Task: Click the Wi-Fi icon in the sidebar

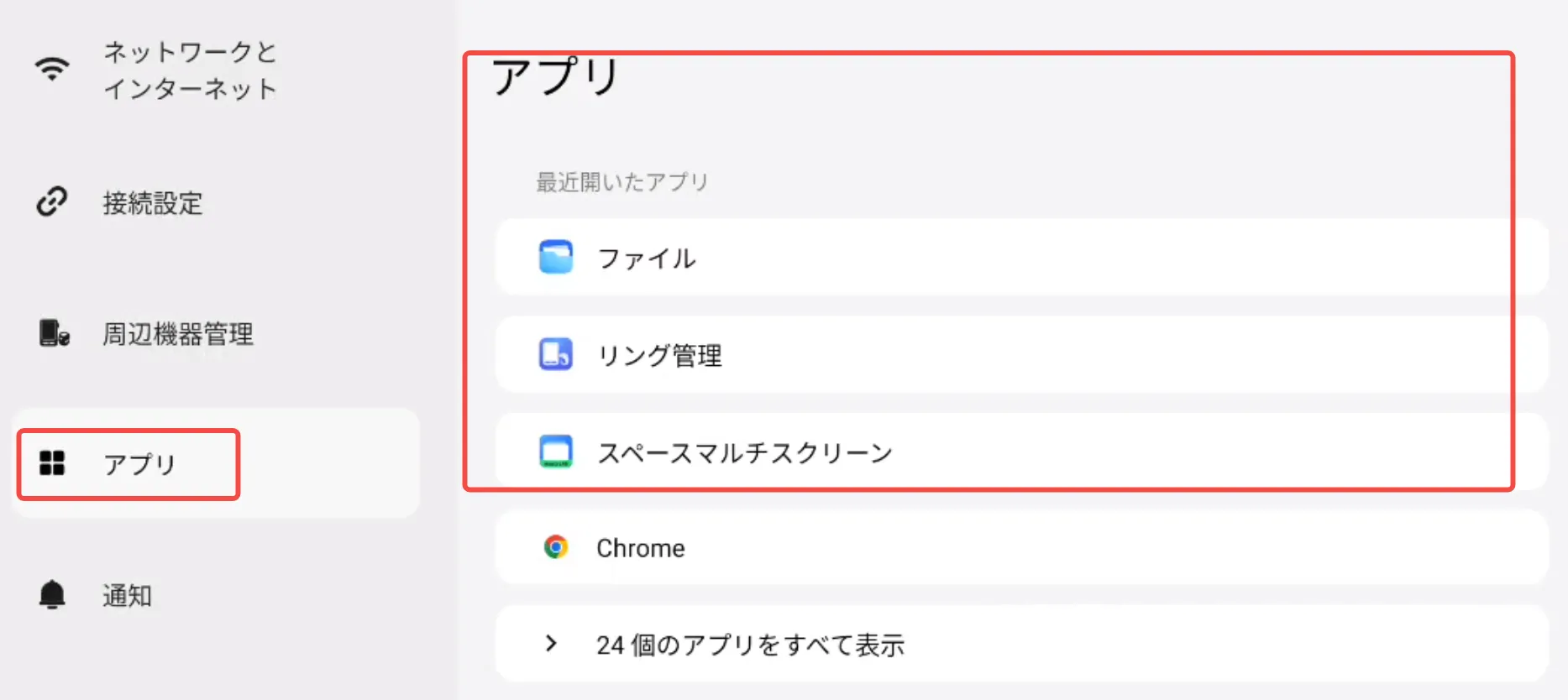Action: coord(52,69)
